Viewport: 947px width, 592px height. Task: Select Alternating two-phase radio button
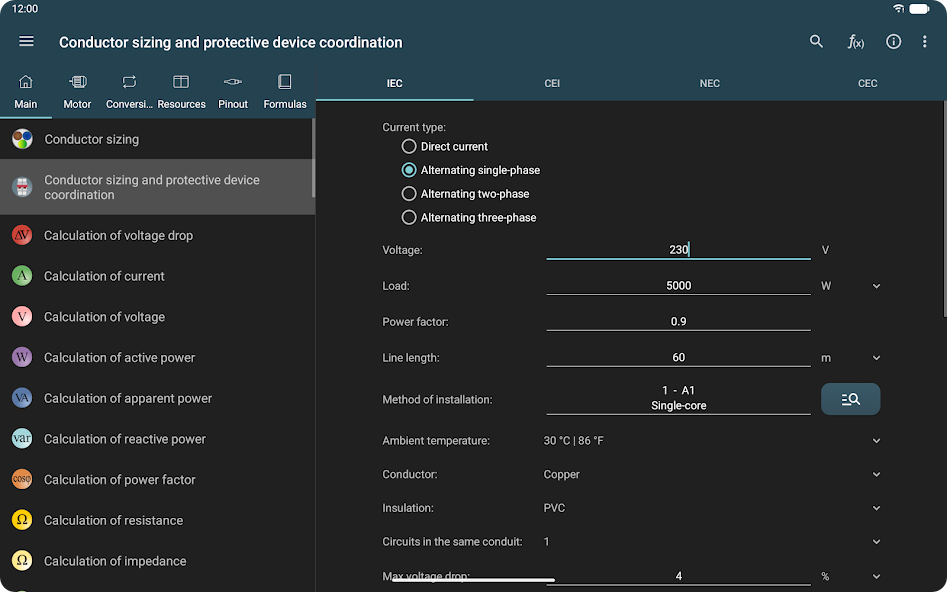coord(409,193)
